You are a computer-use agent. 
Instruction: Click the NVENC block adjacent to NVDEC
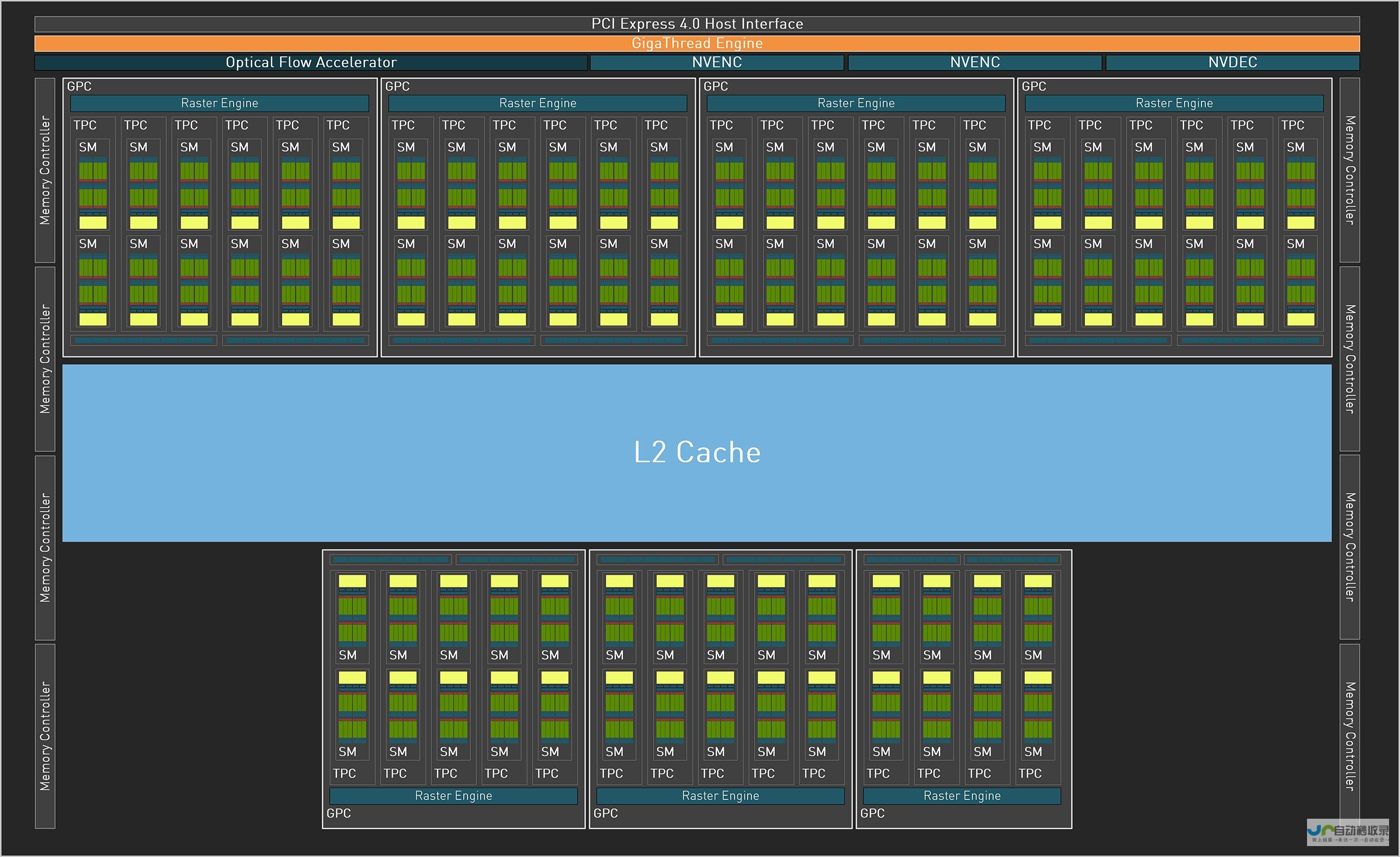click(x=975, y=62)
